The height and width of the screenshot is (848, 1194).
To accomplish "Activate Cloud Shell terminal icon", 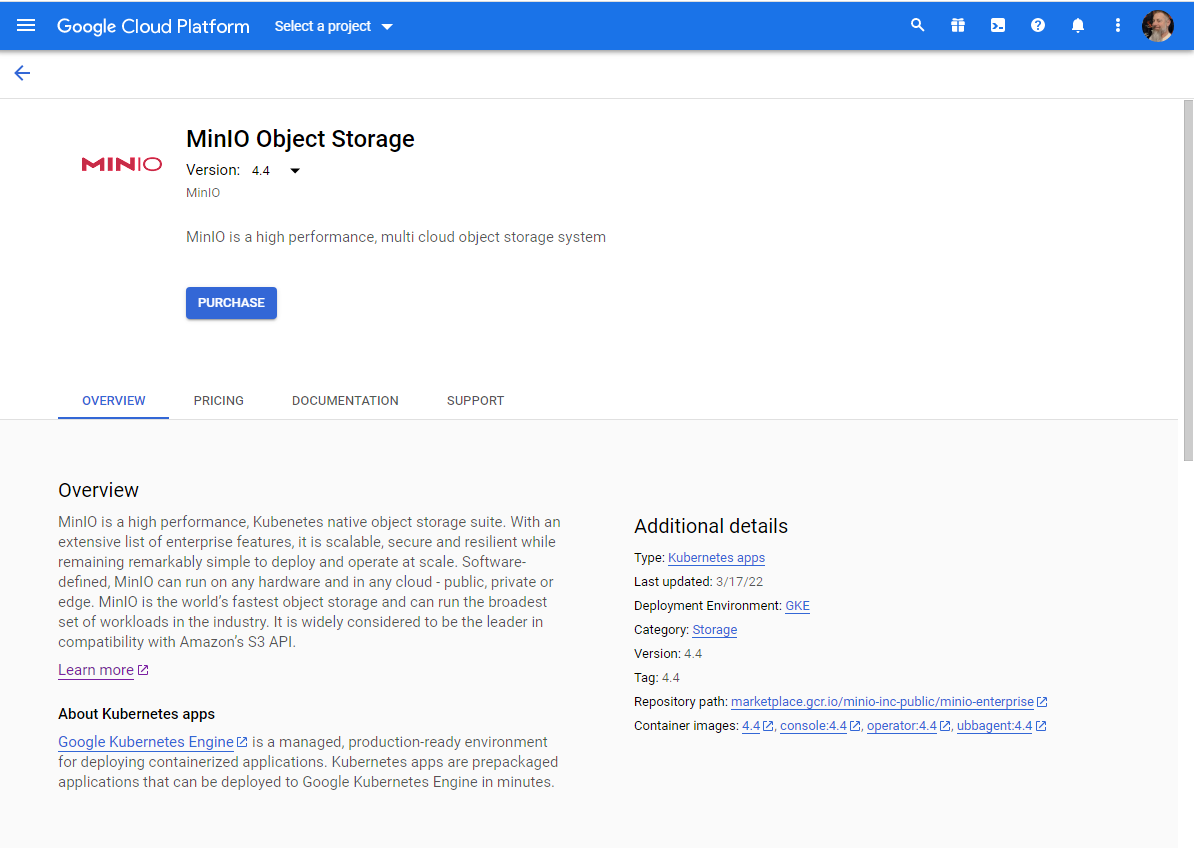I will click(997, 26).
